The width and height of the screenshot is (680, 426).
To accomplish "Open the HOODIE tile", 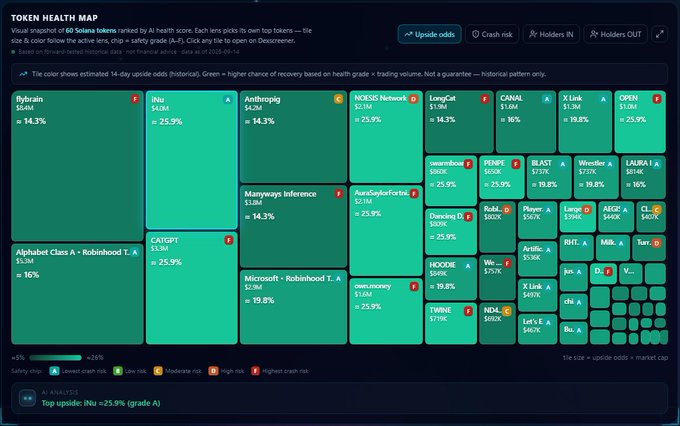I will 451,279.
